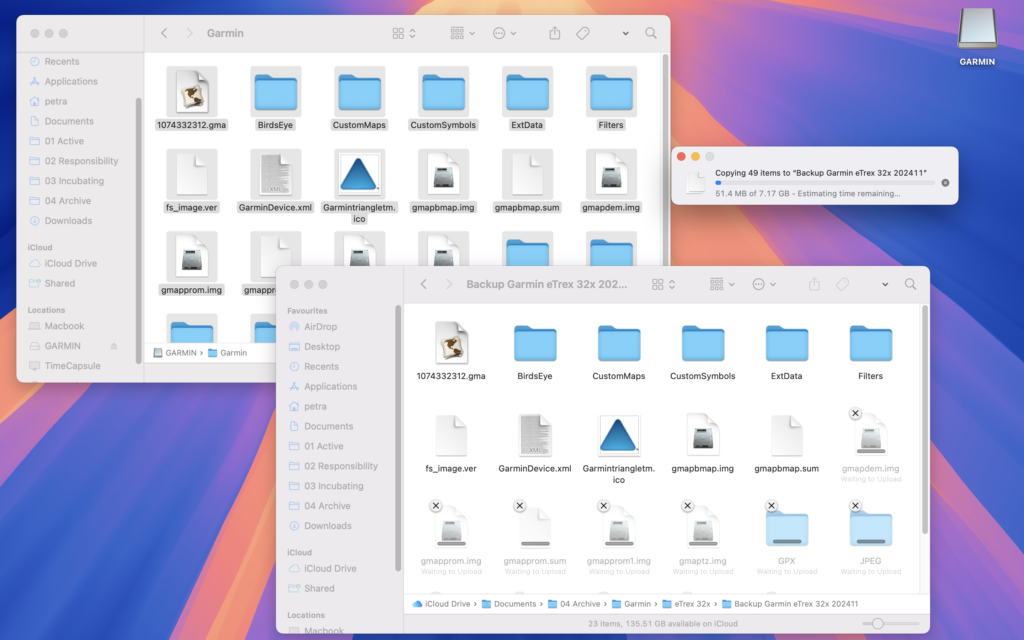Open the group-by dropdown in the Backup window

point(722,284)
